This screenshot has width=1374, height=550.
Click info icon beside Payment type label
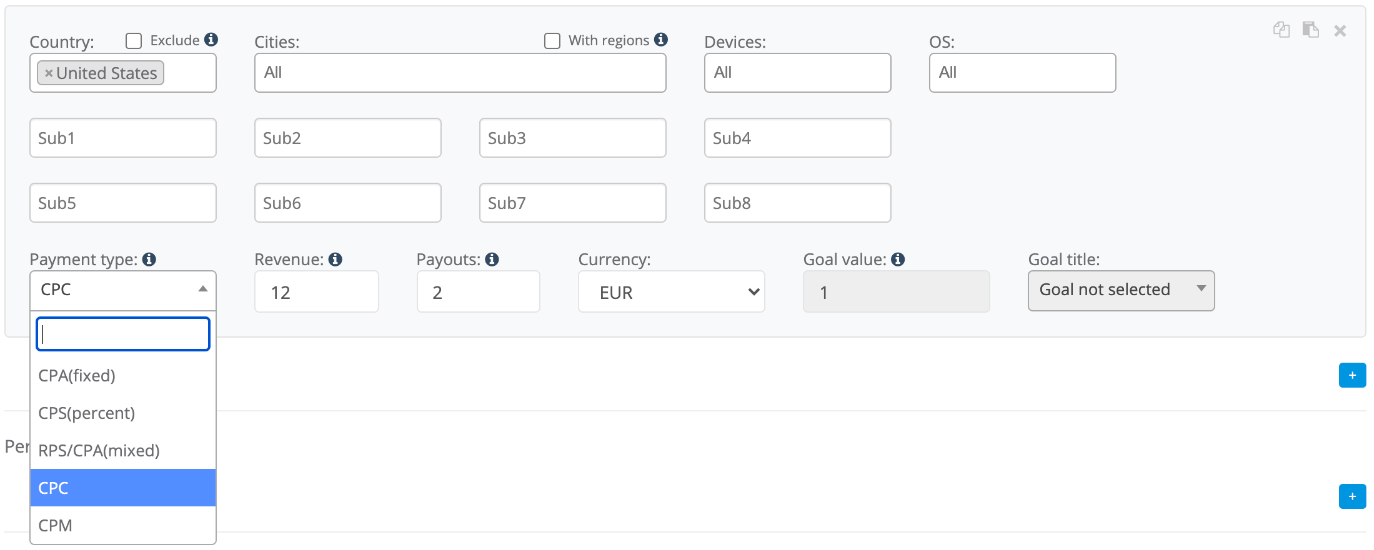(149, 259)
